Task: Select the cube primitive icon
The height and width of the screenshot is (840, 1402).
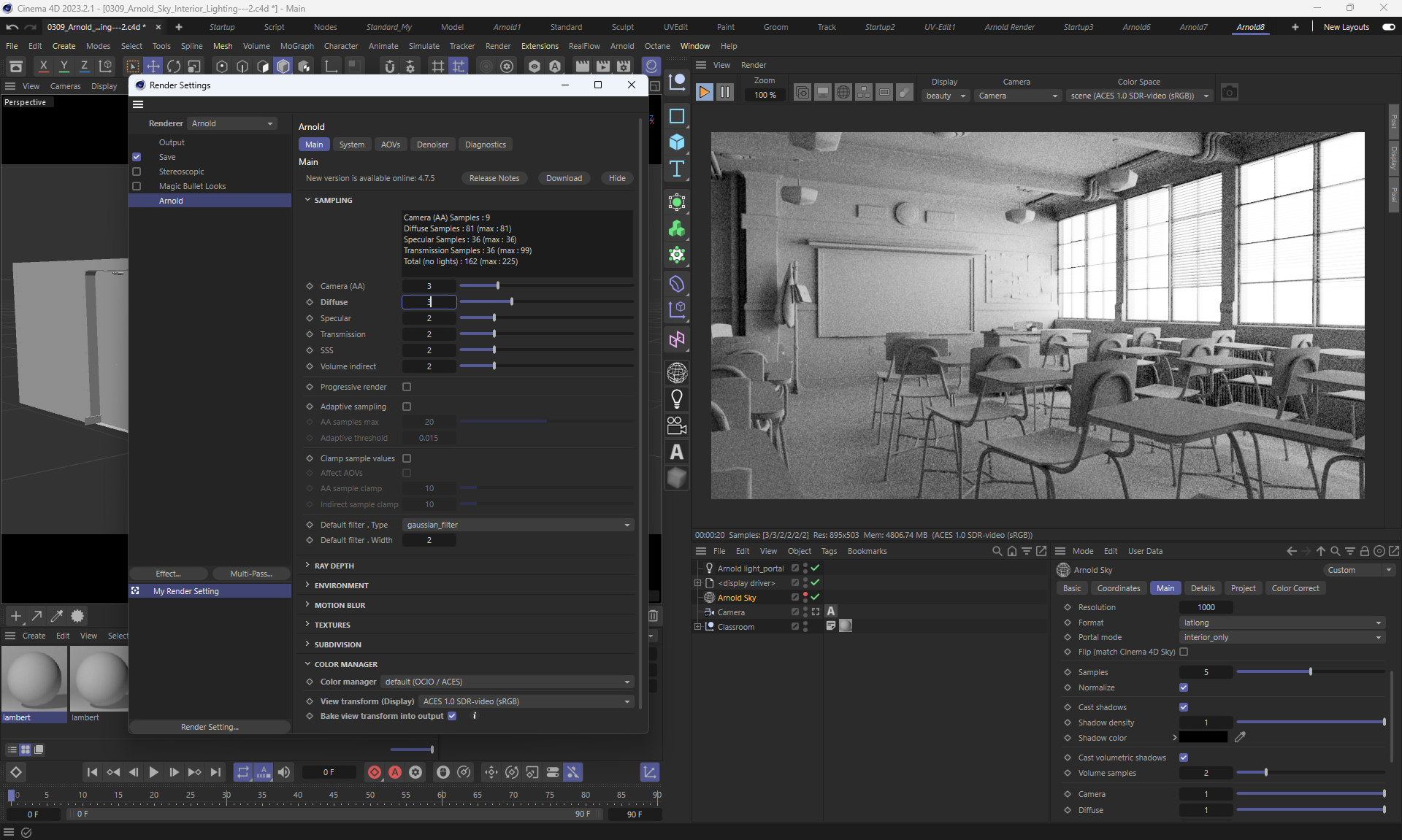Action: [677, 142]
